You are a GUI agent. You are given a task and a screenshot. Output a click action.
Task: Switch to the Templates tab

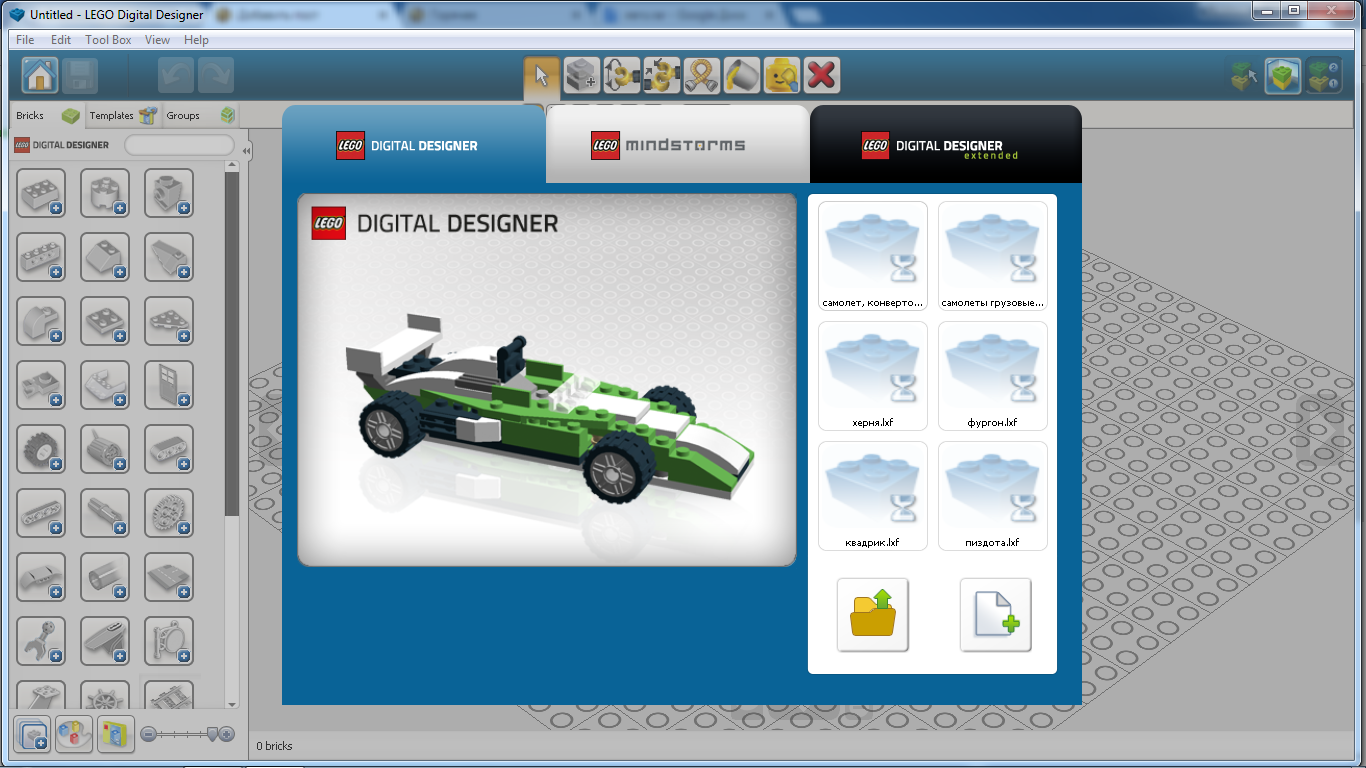[x=123, y=115]
